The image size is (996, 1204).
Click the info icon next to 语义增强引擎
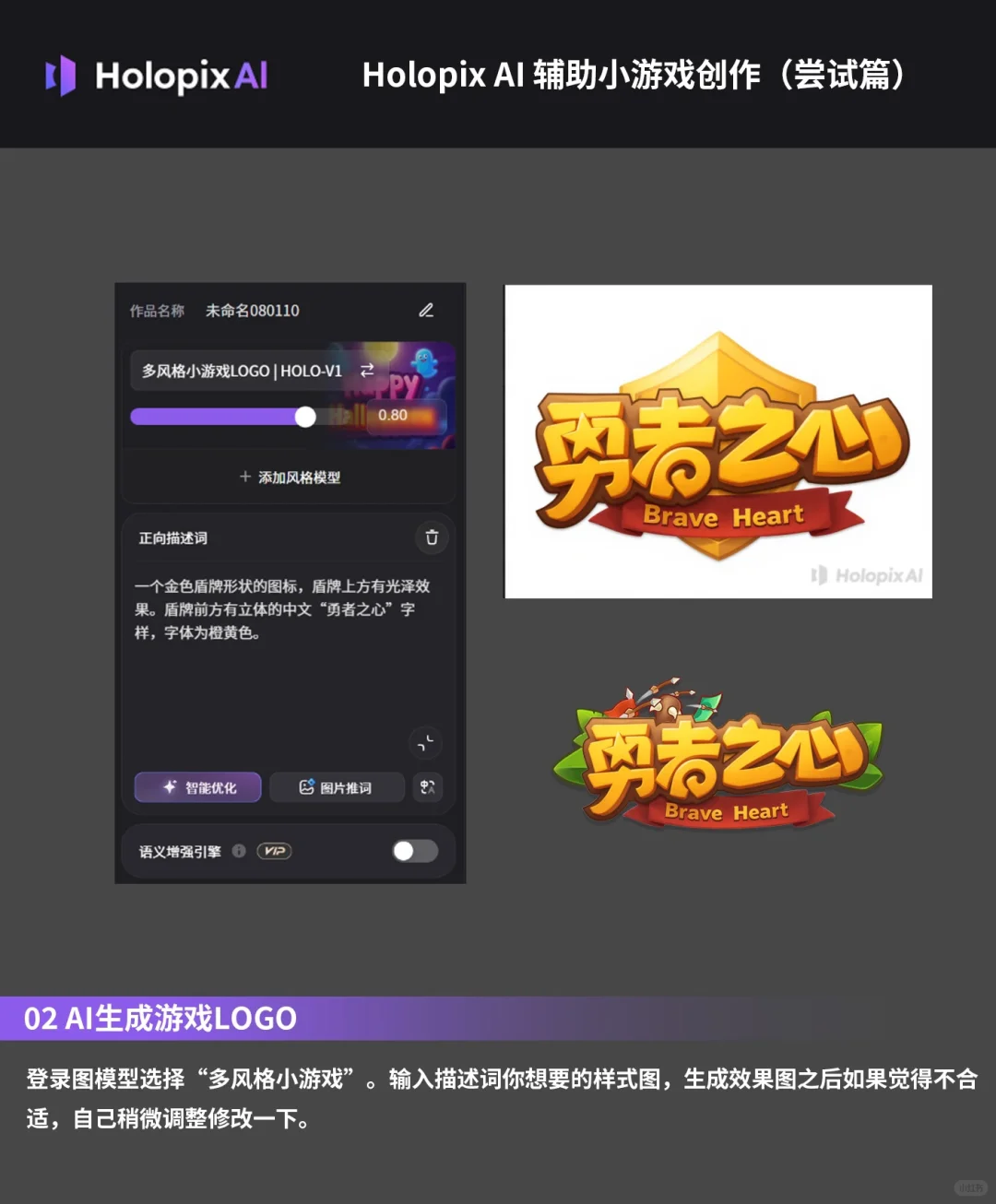[x=238, y=851]
